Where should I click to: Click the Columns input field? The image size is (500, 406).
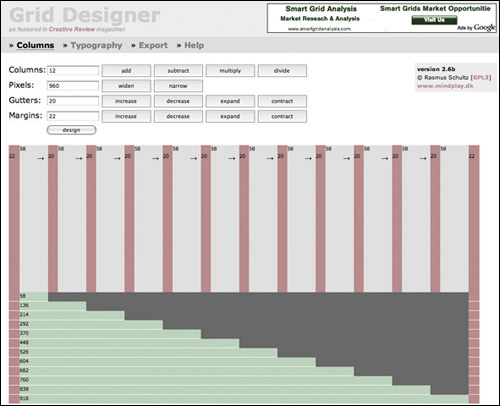(73, 70)
